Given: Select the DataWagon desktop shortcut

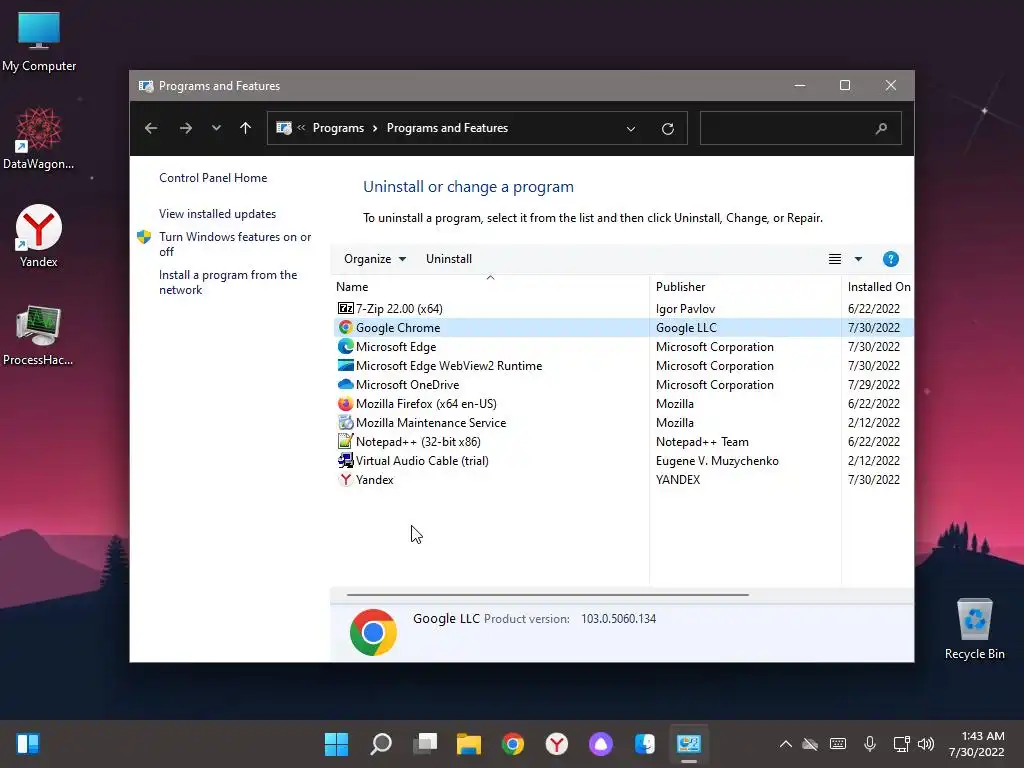Looking at the screenshot, I should 39,139.
